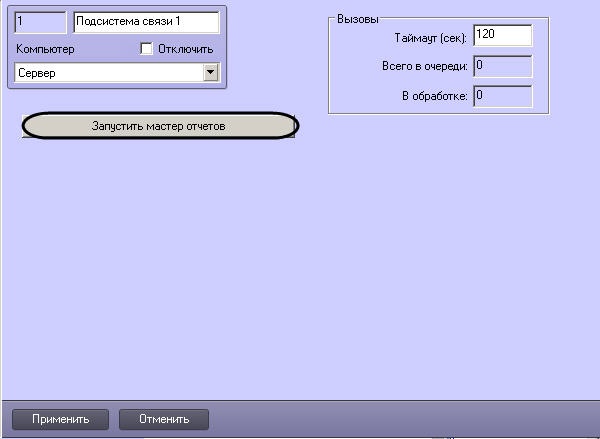Click the dark bar right of 'Отменить'
Image resolution: width=600 pixels, height=439 pixels.
pos(400,419)
